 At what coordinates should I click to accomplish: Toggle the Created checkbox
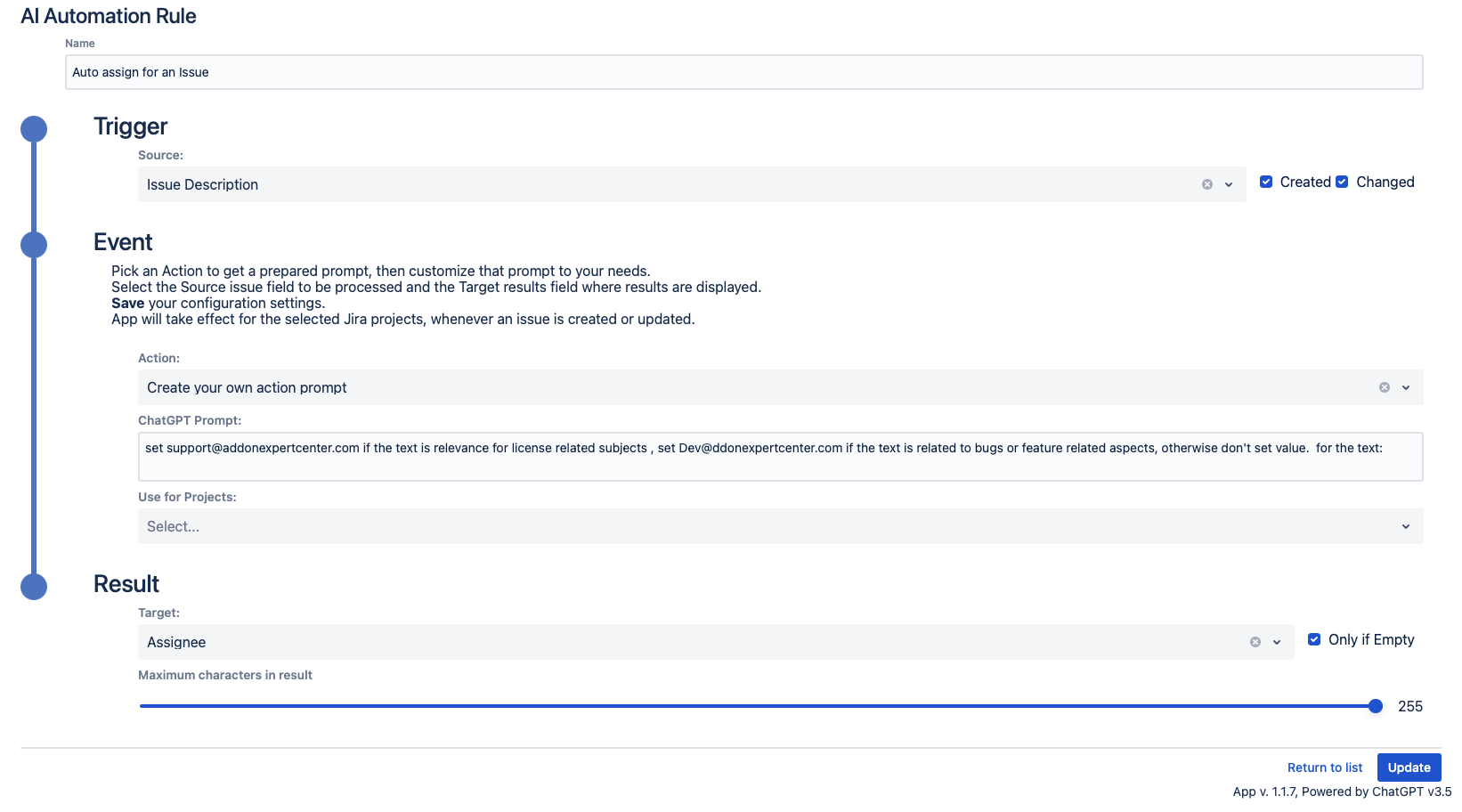coord(1266,182)
